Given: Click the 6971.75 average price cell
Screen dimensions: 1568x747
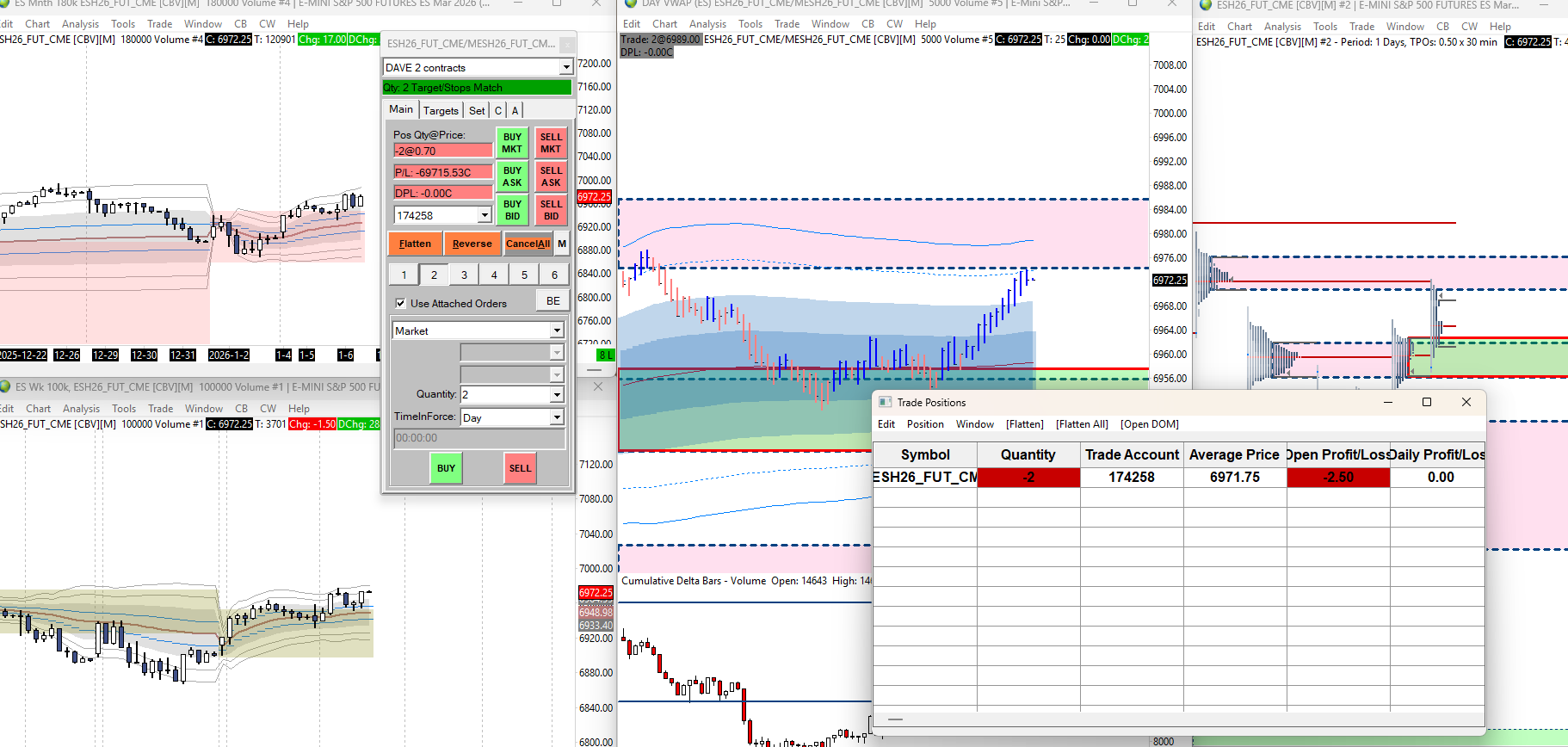Looking at the screenshot, I should click(x=1235, y=477).
